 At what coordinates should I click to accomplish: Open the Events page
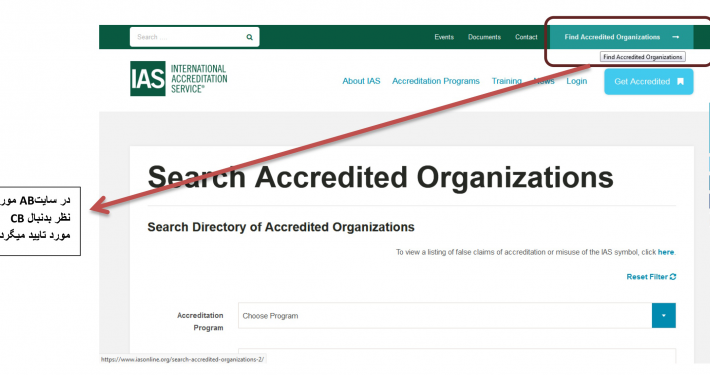coord(444,37)
